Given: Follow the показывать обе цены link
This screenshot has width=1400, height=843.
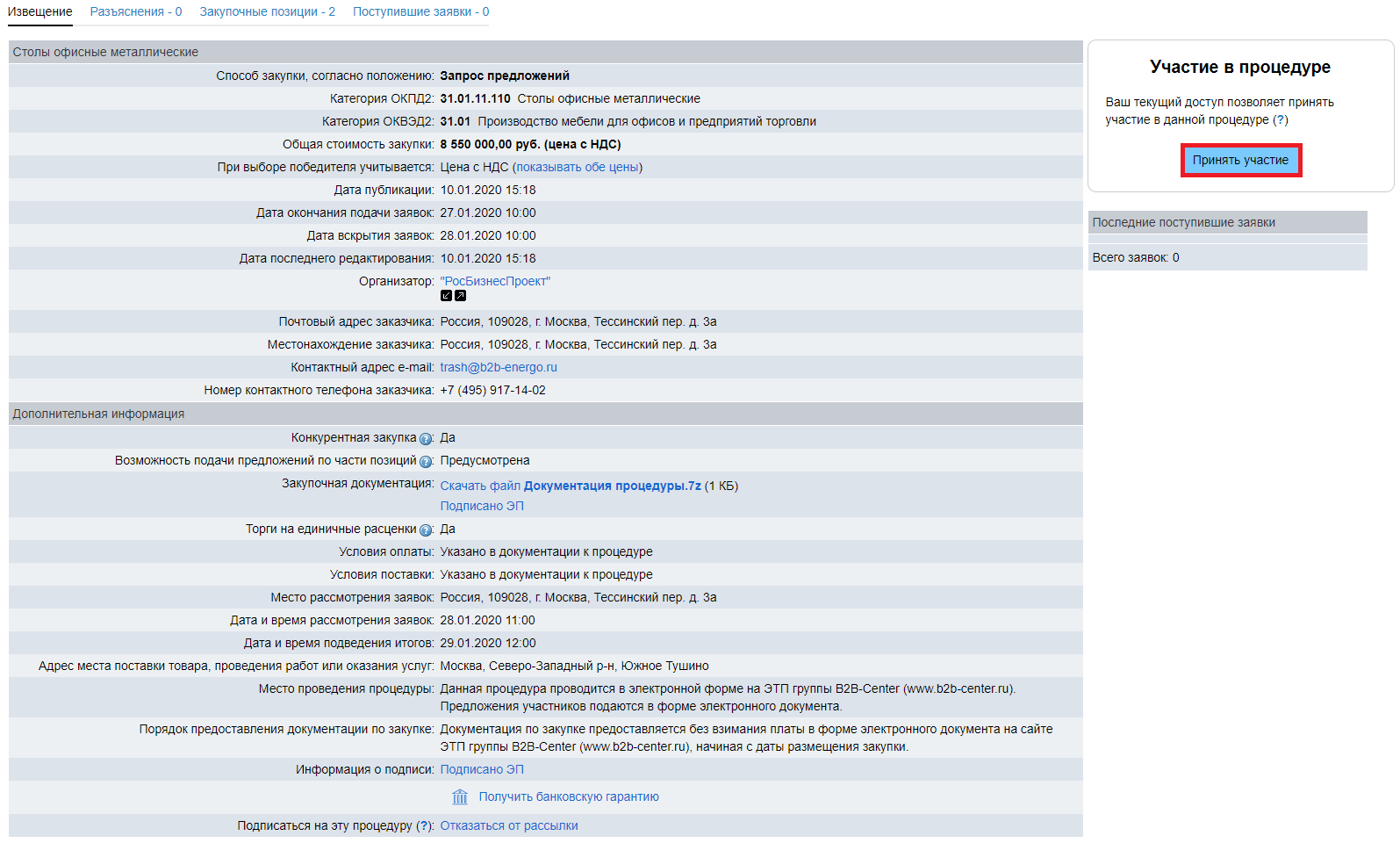Looking at the screenshot, I should point(578,168).
